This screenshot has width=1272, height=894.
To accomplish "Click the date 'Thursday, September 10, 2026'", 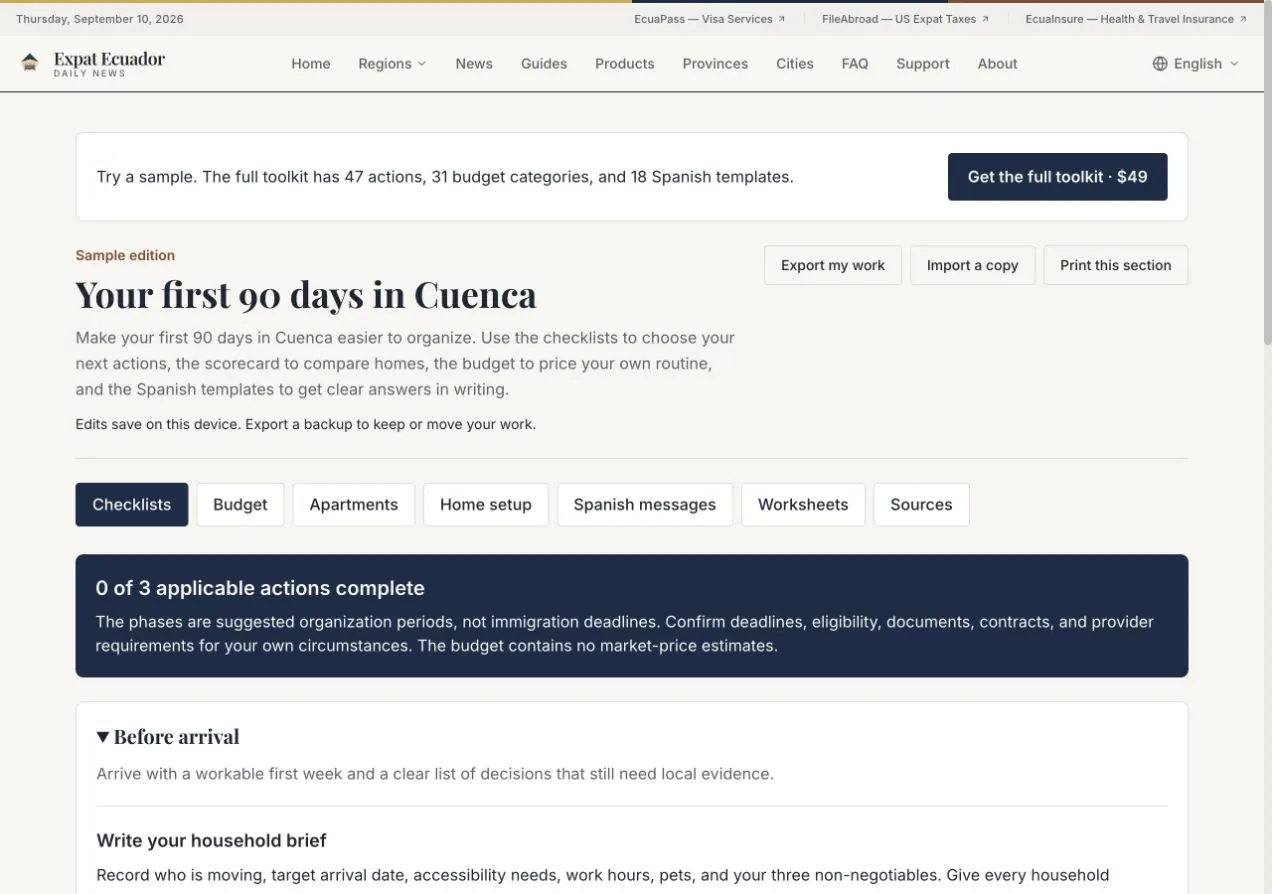I will click(100, 19).
